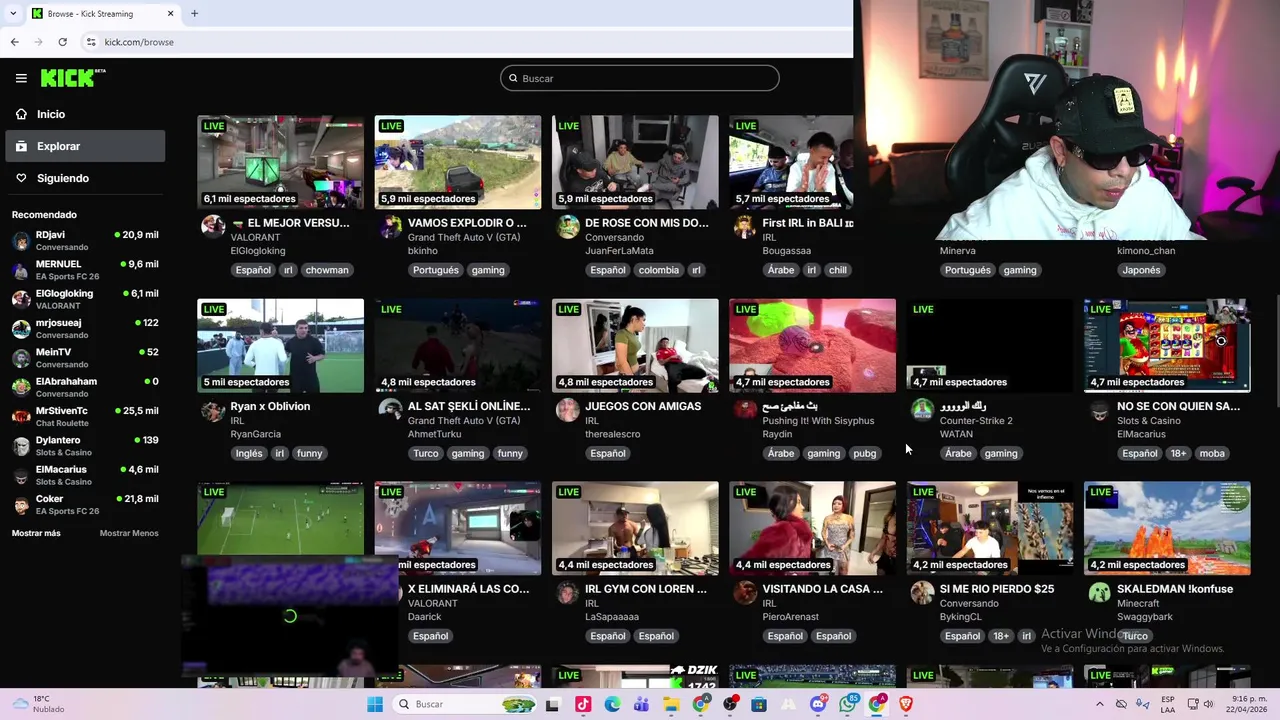Click the Inglés tag
The width and height of the screenshot is (1280, 720).
pyautogui.click(x=249, y=453)
